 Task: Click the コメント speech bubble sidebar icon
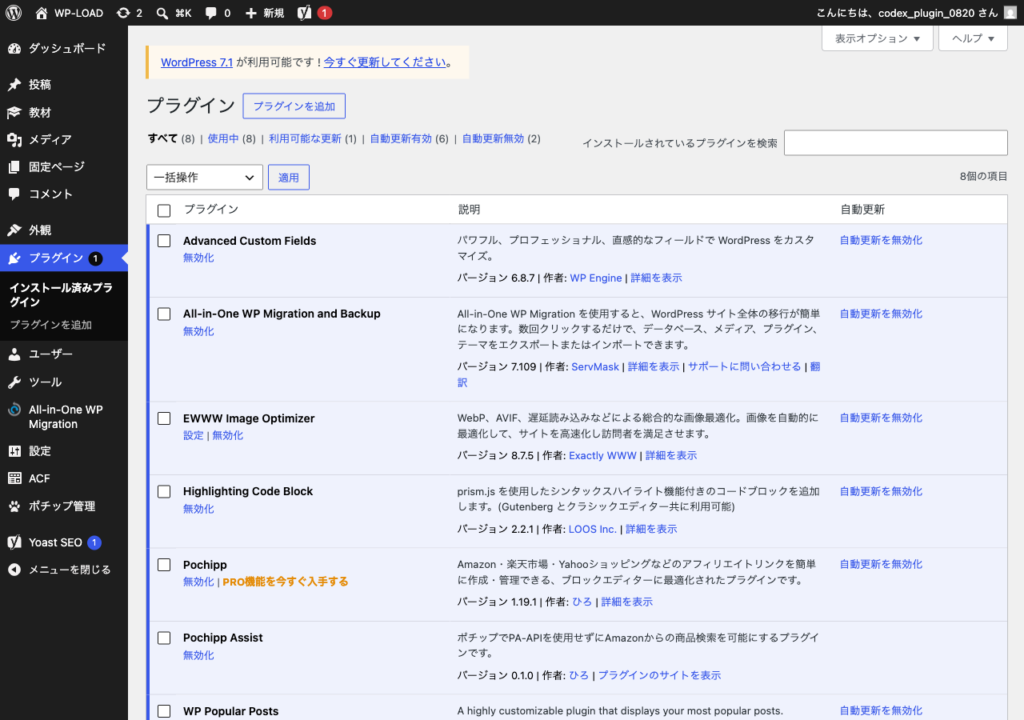14,194
